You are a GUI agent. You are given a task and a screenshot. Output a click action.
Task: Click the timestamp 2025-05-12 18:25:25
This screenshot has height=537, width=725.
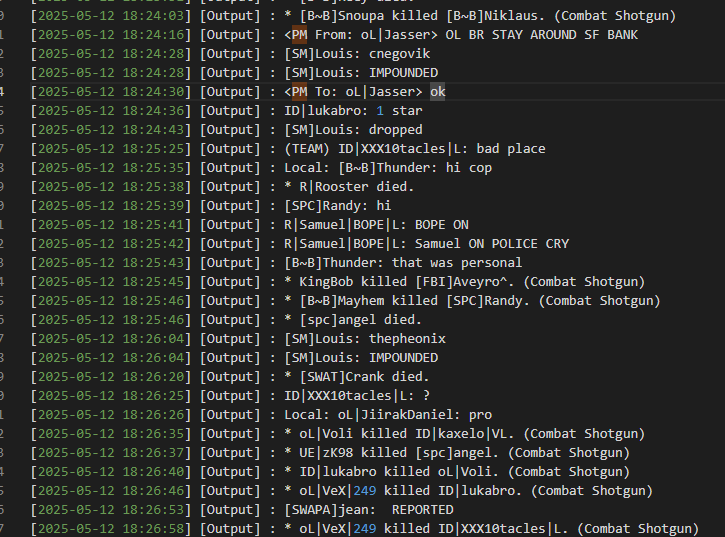(111, 148)
